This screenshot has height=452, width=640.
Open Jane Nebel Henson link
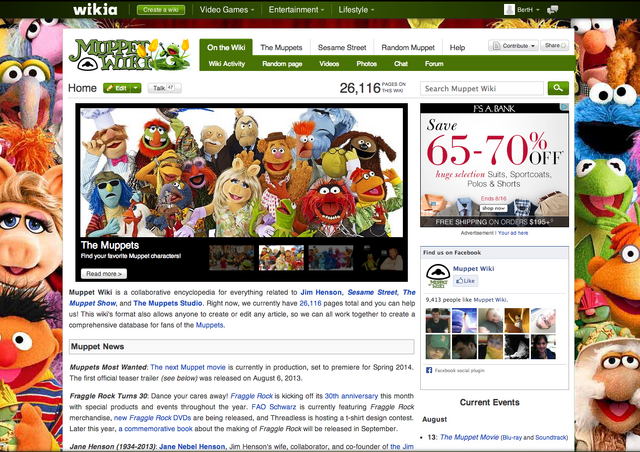(x=192, y=447)
